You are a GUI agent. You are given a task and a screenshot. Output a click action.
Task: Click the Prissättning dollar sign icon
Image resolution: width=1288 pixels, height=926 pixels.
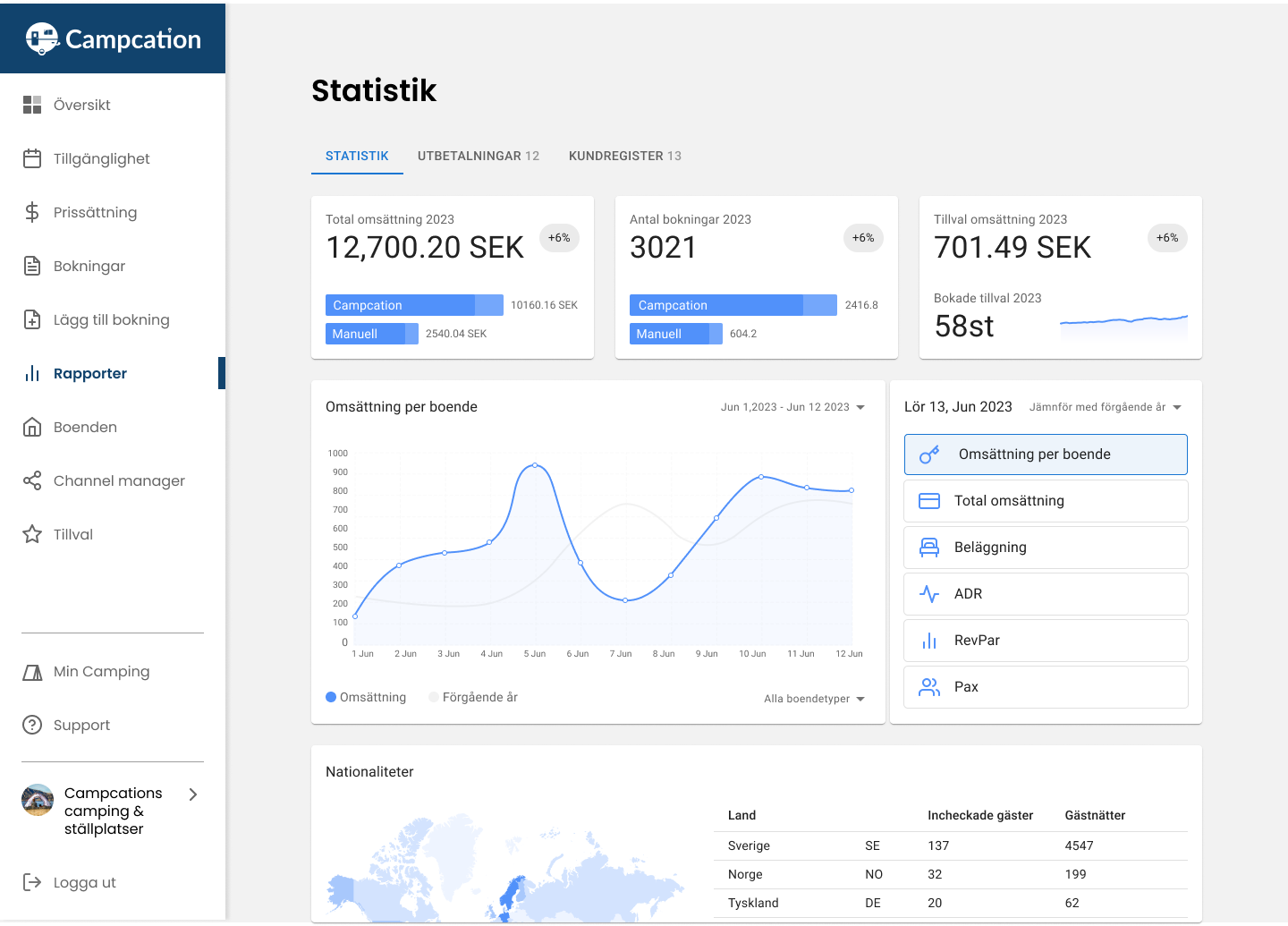[32, 212]
